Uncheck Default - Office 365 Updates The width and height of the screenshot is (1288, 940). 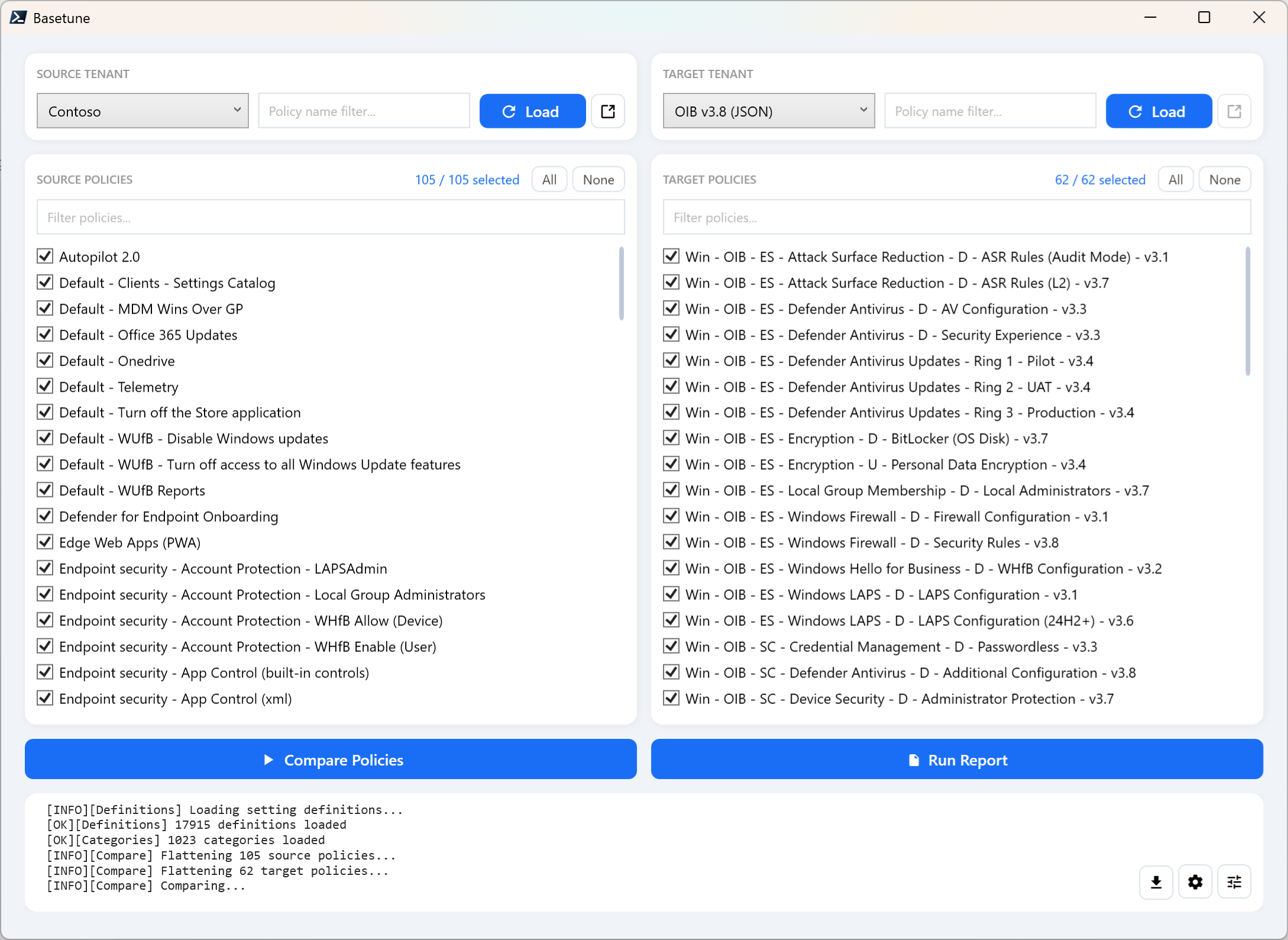click(45, 334)
